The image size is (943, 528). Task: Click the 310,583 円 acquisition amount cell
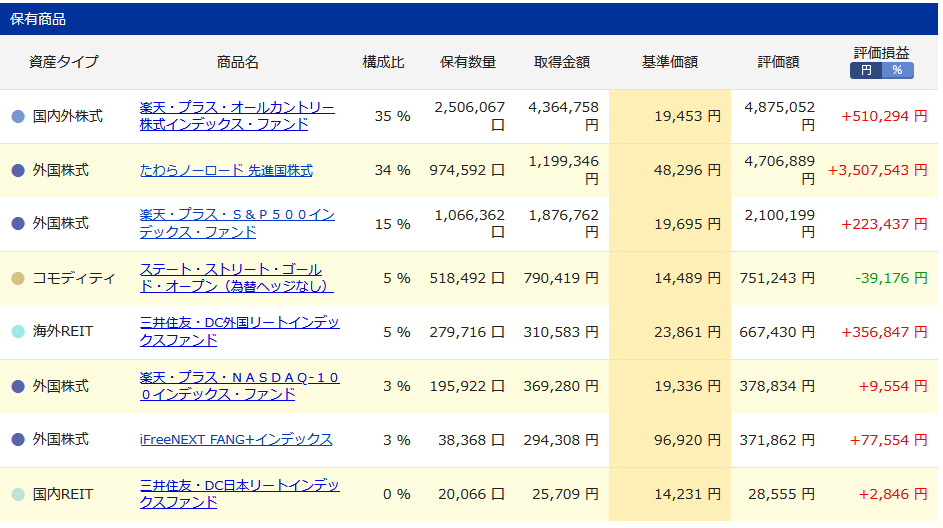(x=561, y=332)
